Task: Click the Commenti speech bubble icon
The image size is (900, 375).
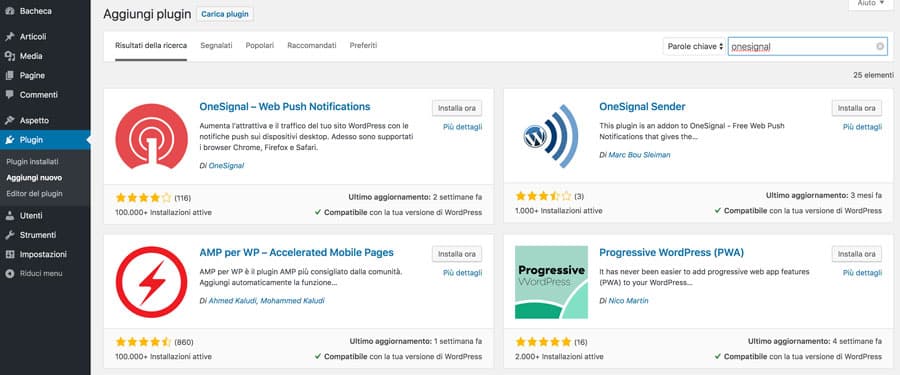Action: tap(9, 95)
